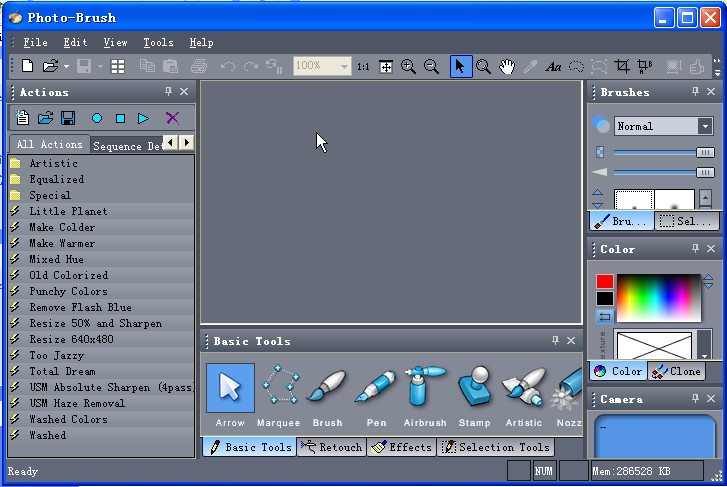Open the Artistic actions folder
The height and width of the screenshot is (487, 727).
(x=53, y=163)
